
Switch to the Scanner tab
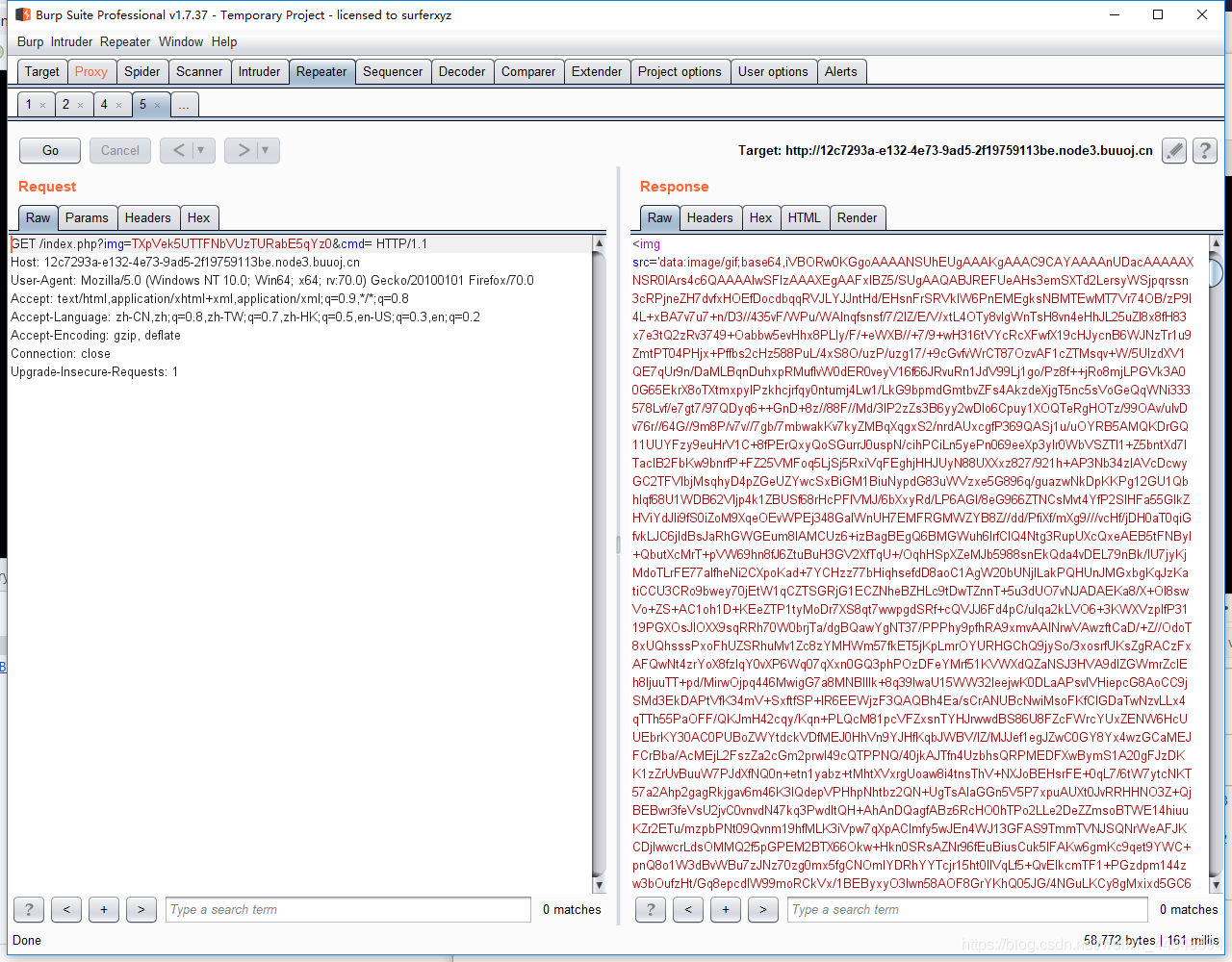tap(199, 71)
